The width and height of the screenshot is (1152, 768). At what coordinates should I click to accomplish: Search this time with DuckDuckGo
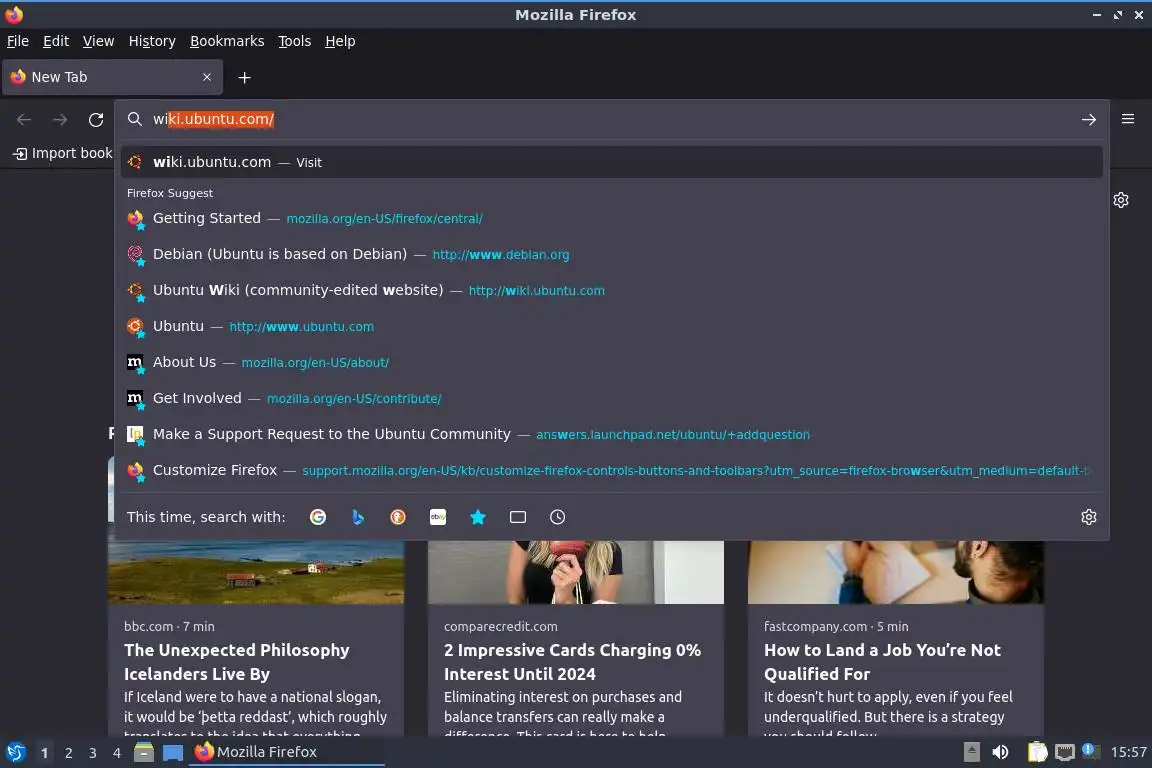pyautogui.click(x=397, y=517)
